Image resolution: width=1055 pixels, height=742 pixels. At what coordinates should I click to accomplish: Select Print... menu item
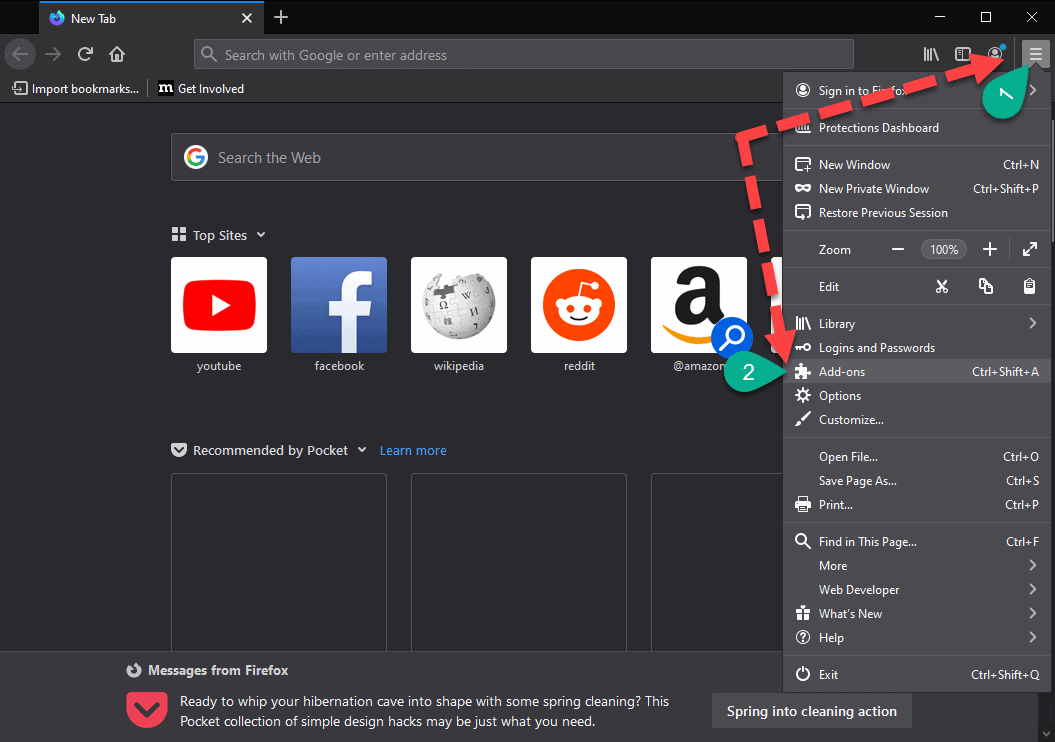916,505
